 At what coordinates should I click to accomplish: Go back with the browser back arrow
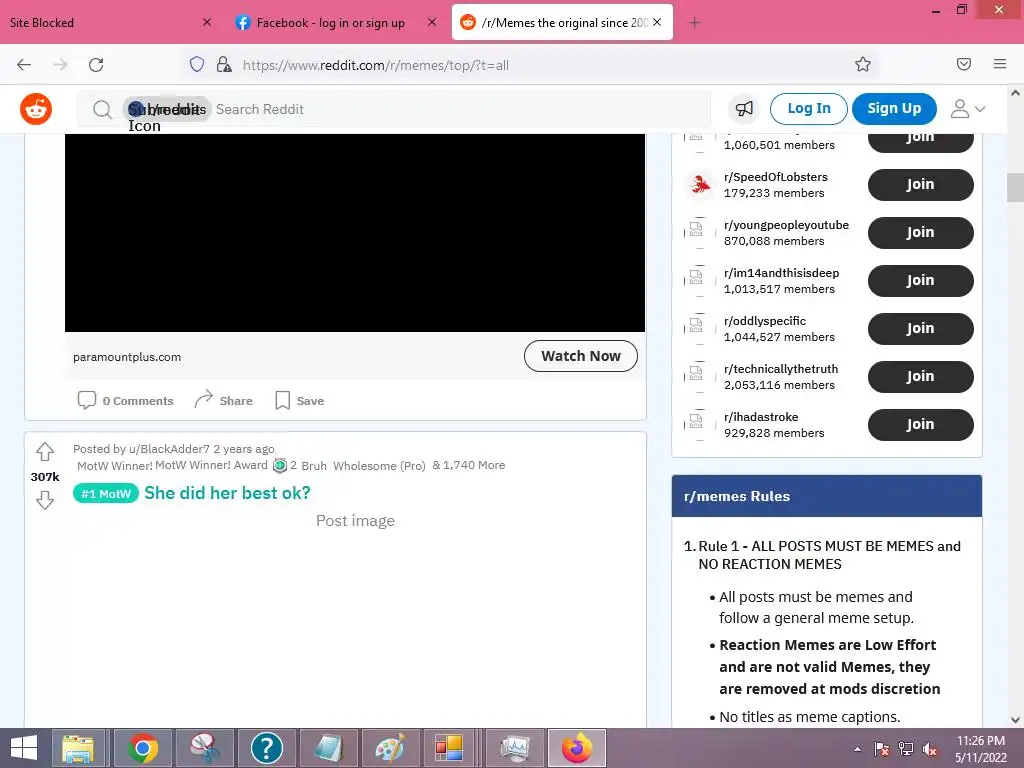[24, 65]
